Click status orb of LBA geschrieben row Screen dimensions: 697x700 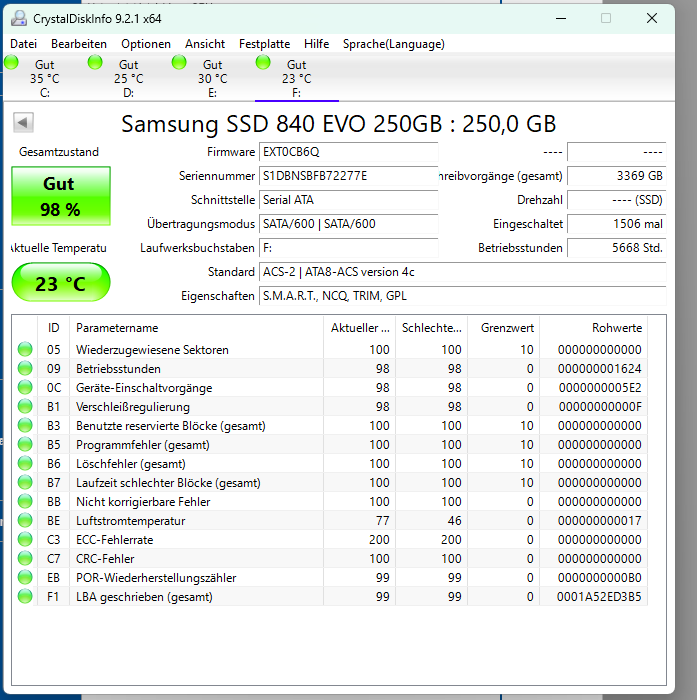(25, 596)
